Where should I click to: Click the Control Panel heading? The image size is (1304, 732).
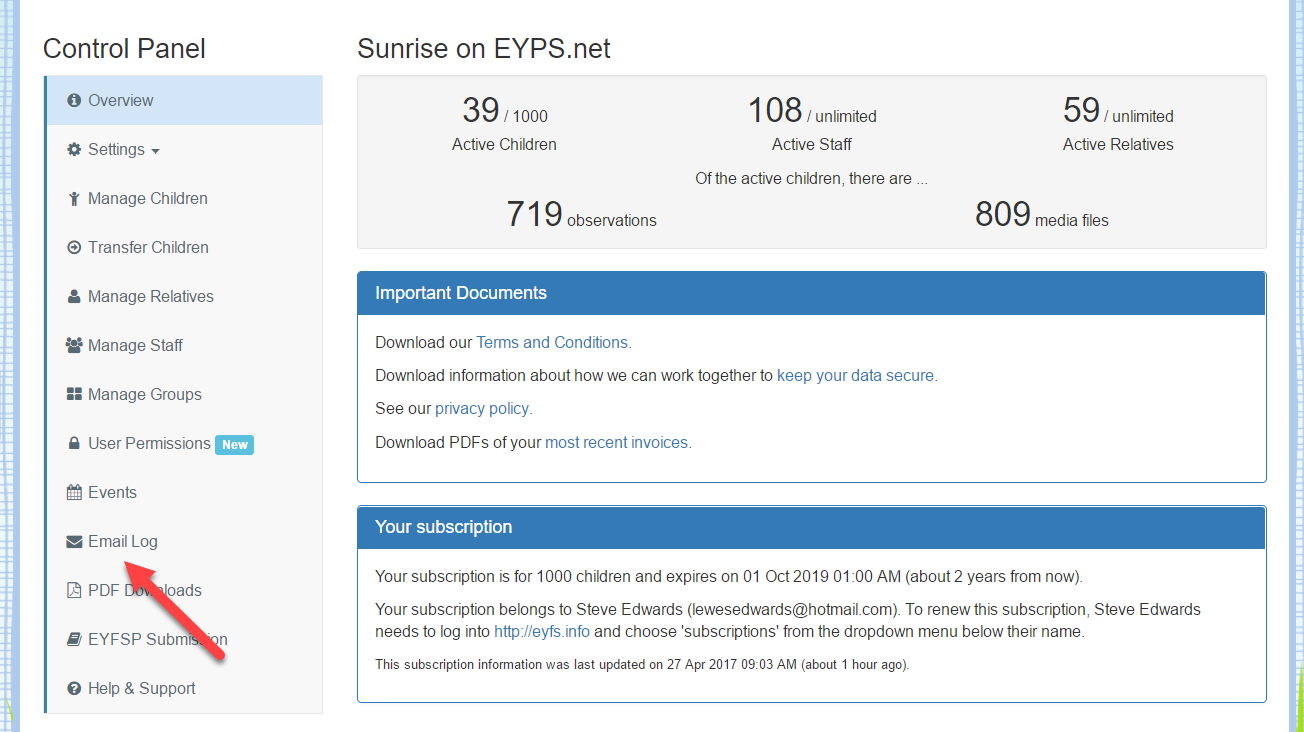tap(124, 48)
